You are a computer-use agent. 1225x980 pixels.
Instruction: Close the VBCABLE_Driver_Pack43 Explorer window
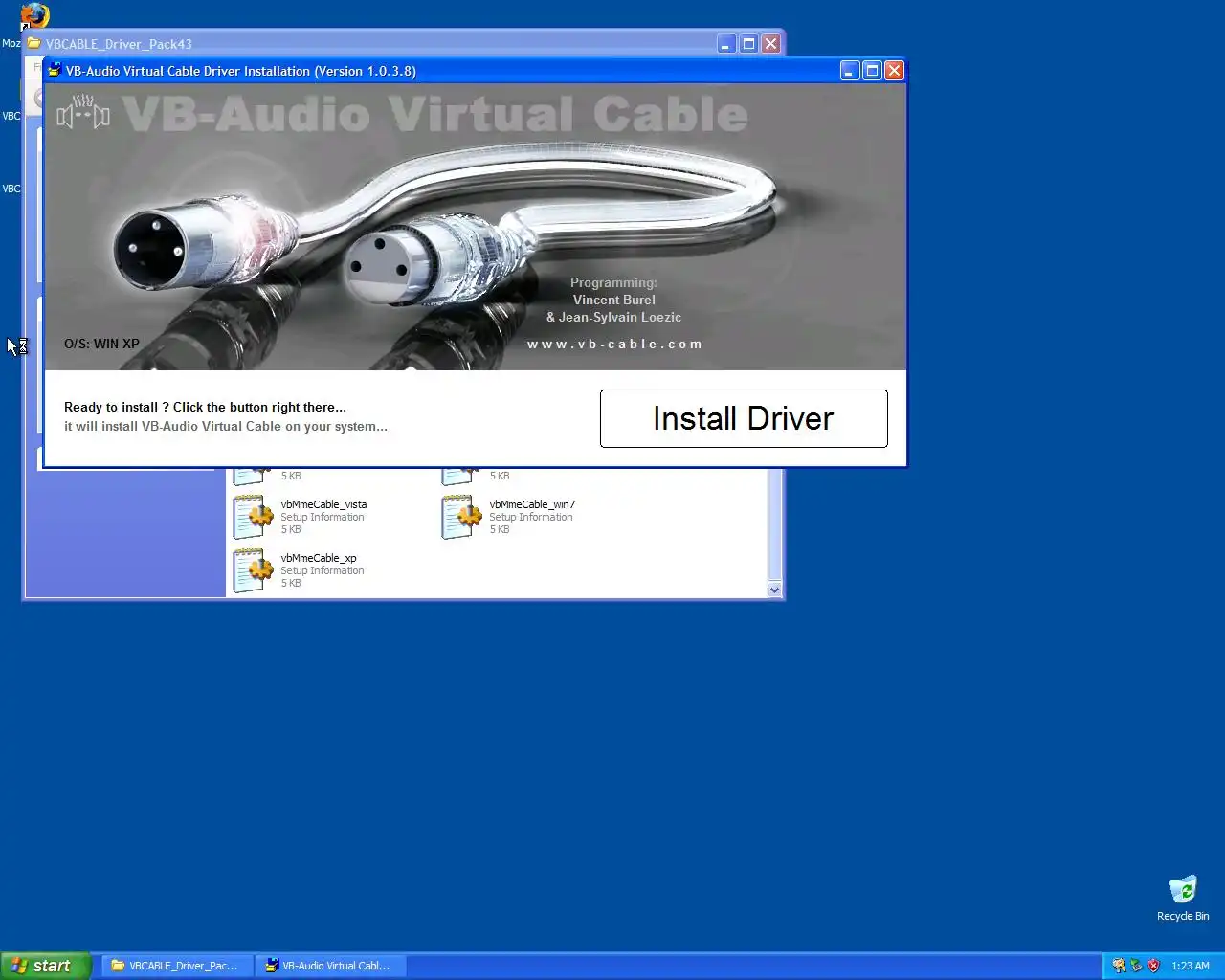click(x=770, y=43)
